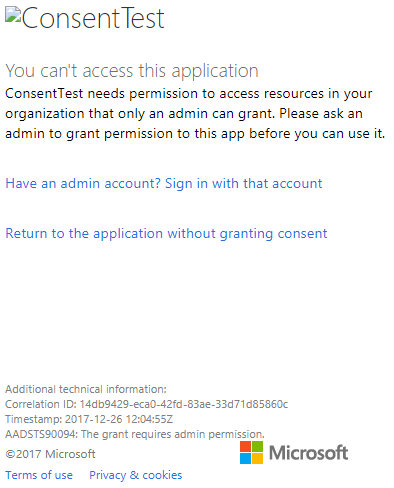The image size is (394, 488).
Task: Click the ConsentTest application title
Action: (x=93, y=18)
